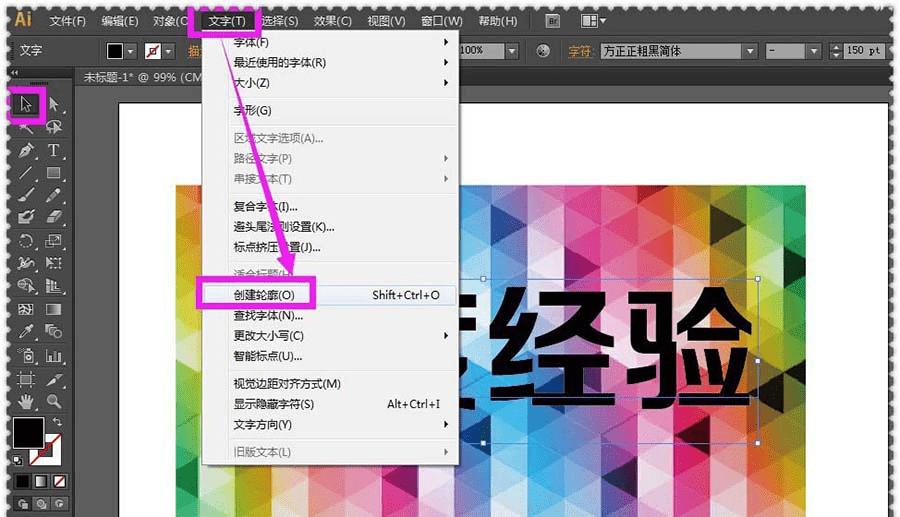Expand 文字方向(Y) submenu
The height and width of the screenshot is (517, 900).
click(331, 425)
